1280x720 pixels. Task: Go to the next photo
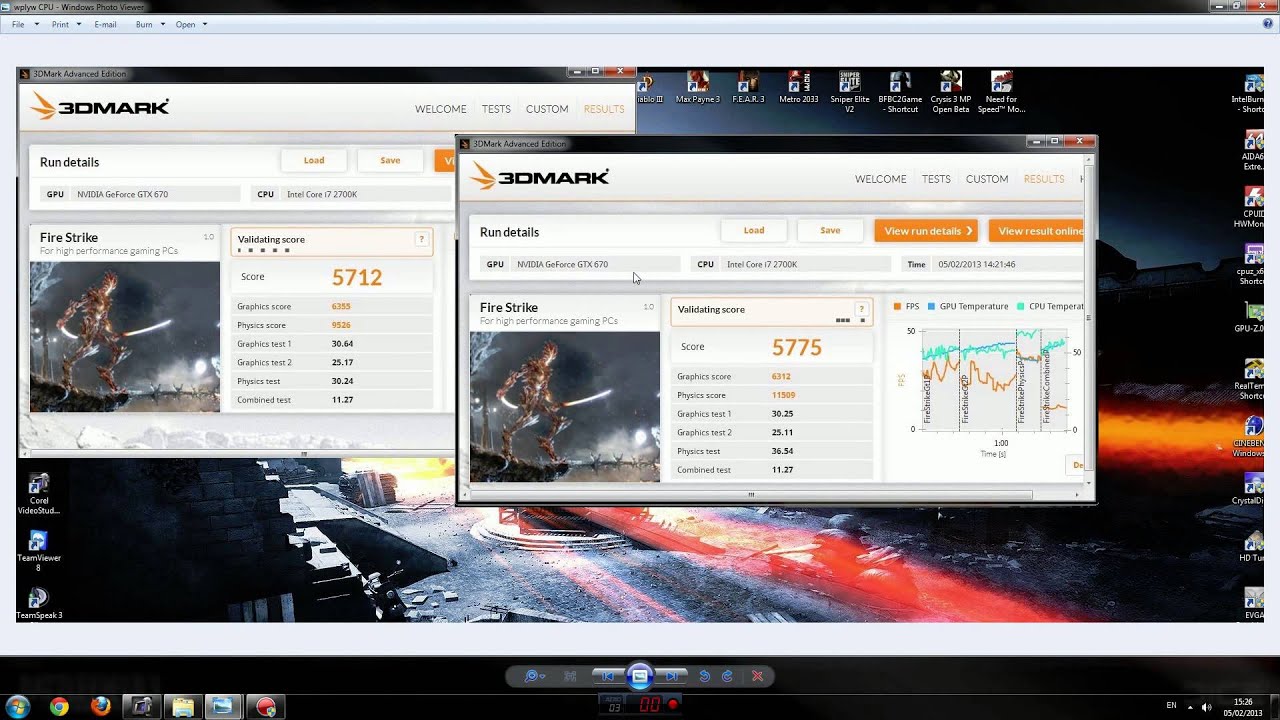click(x=673, y=676)
